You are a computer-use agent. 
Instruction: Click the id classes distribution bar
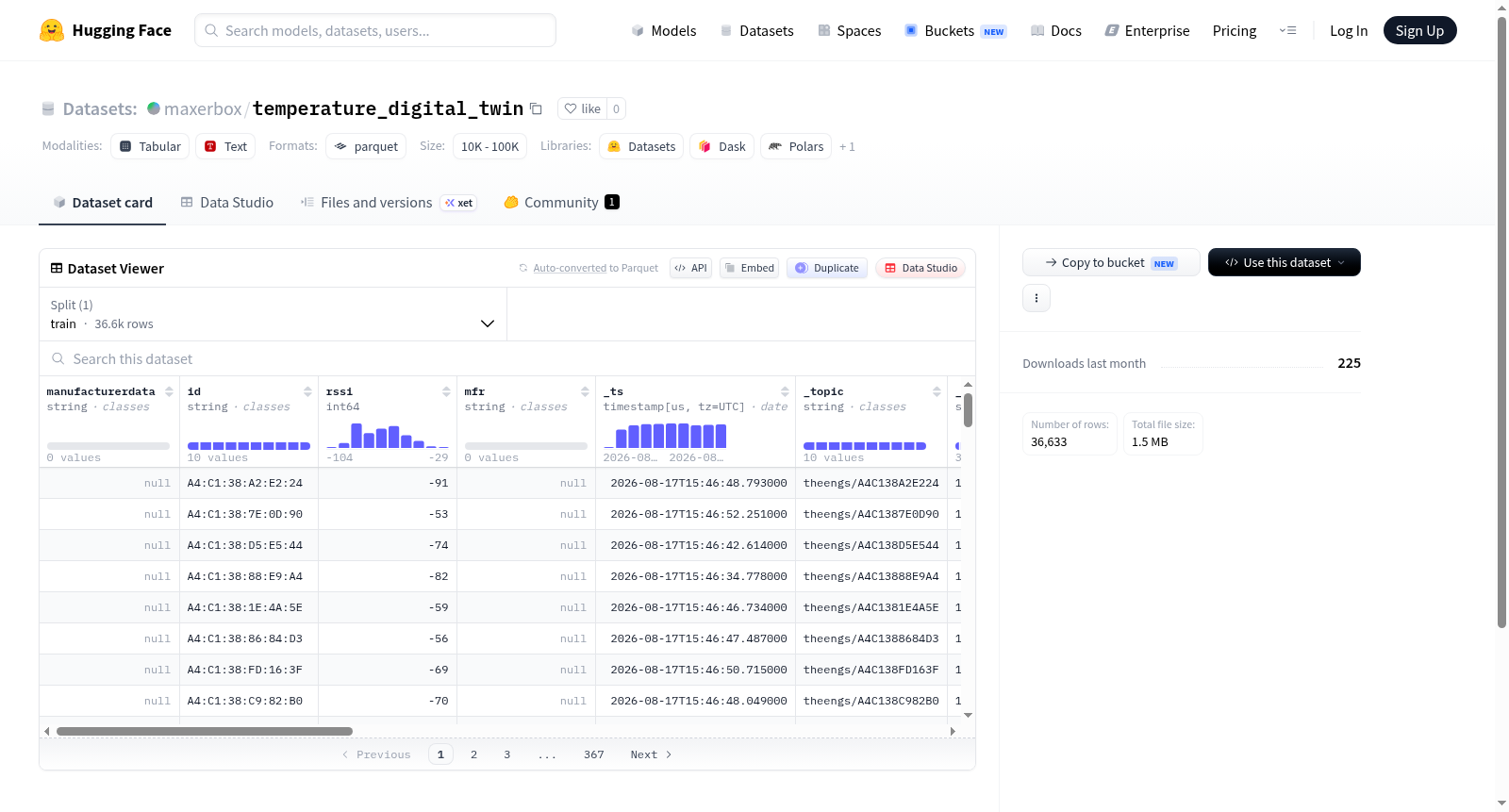point(249,445)
